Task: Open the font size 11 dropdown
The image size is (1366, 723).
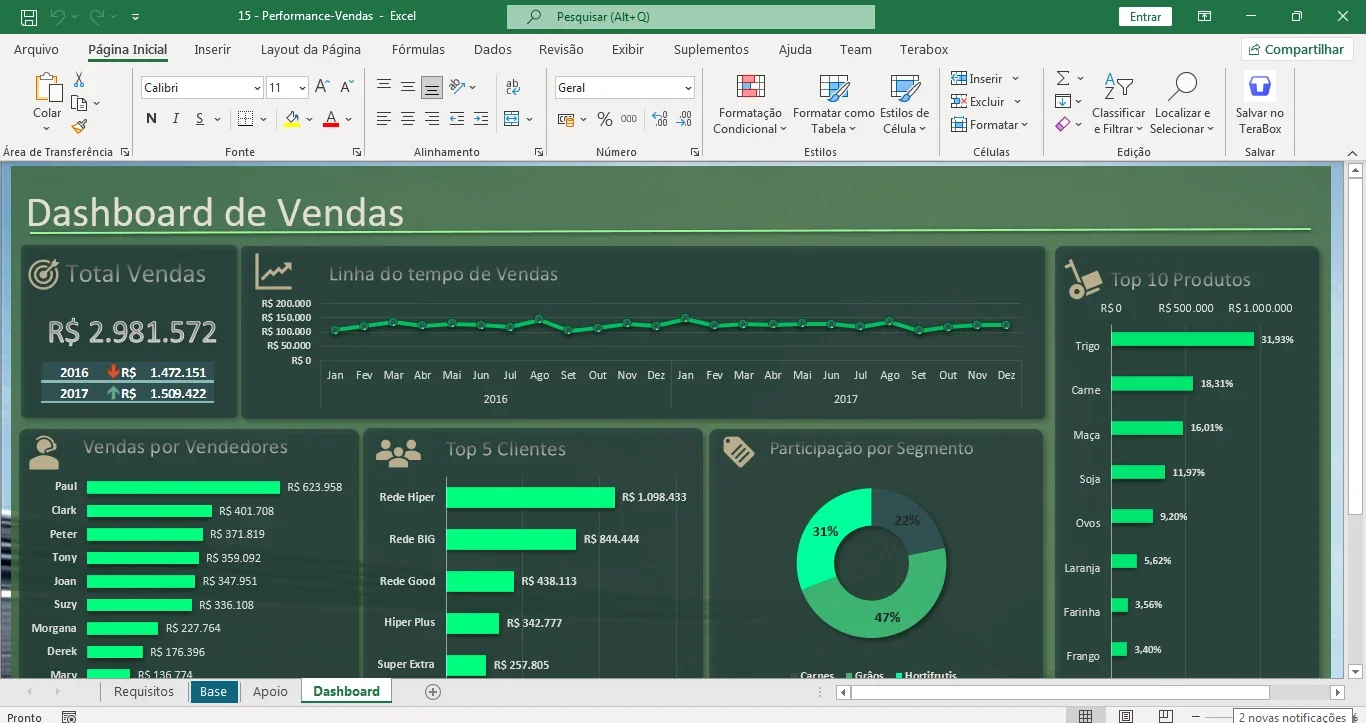Action: click(x=301, y=88)
